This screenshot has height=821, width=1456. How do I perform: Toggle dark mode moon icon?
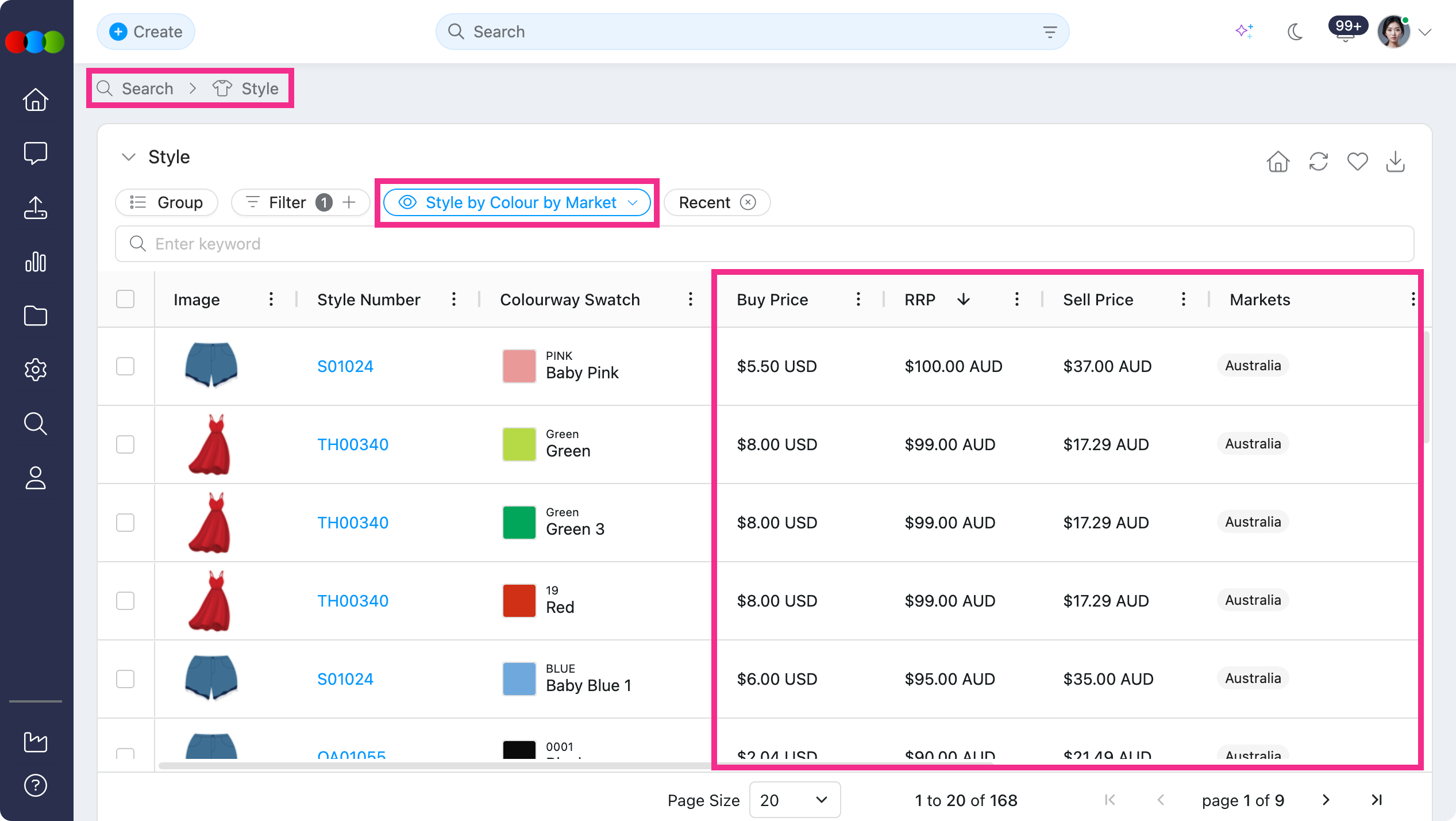(1295, 32)
